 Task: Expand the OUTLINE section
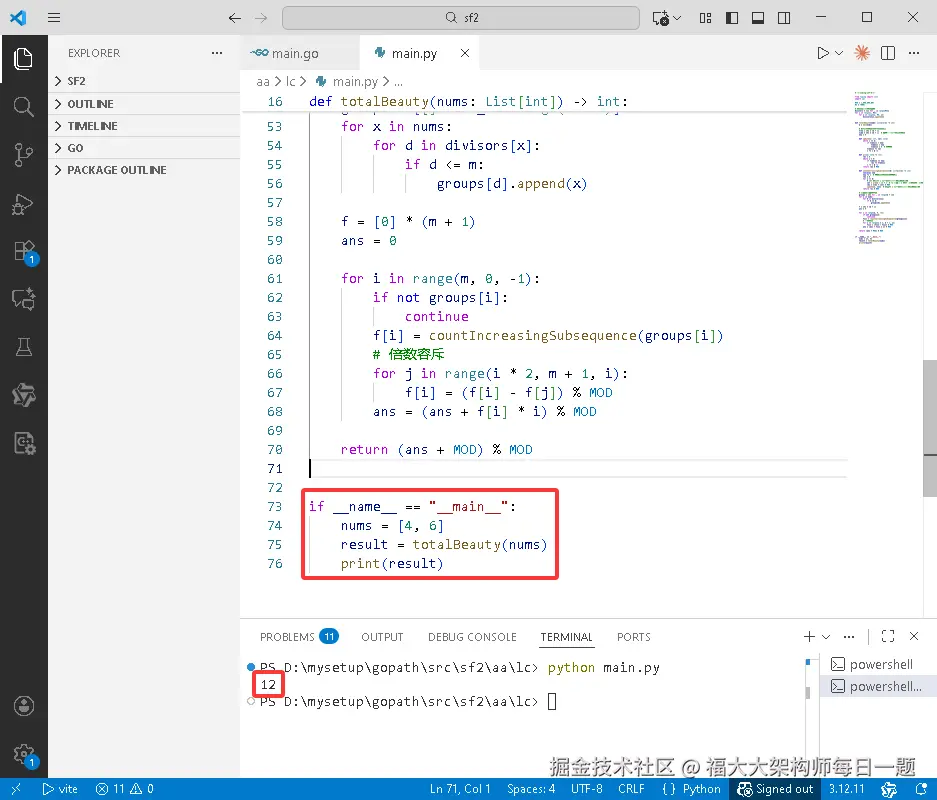coord(143,103)
